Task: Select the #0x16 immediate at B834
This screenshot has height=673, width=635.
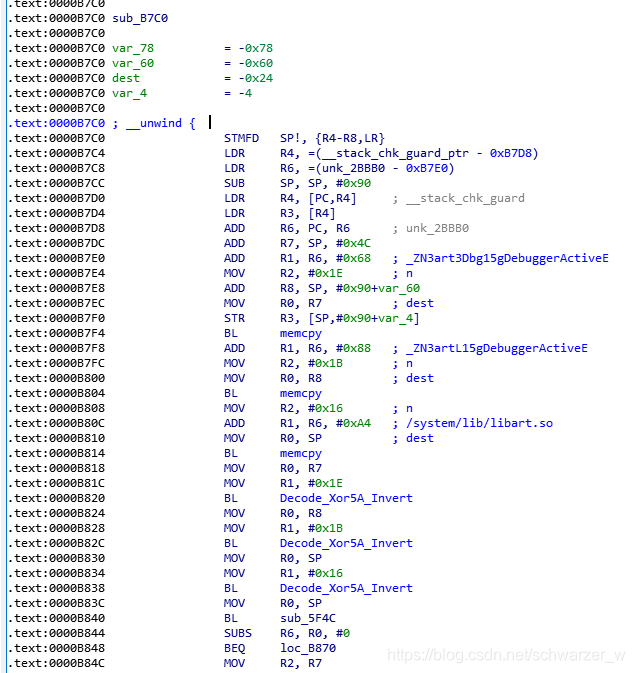Action: [x=325, y=574]
